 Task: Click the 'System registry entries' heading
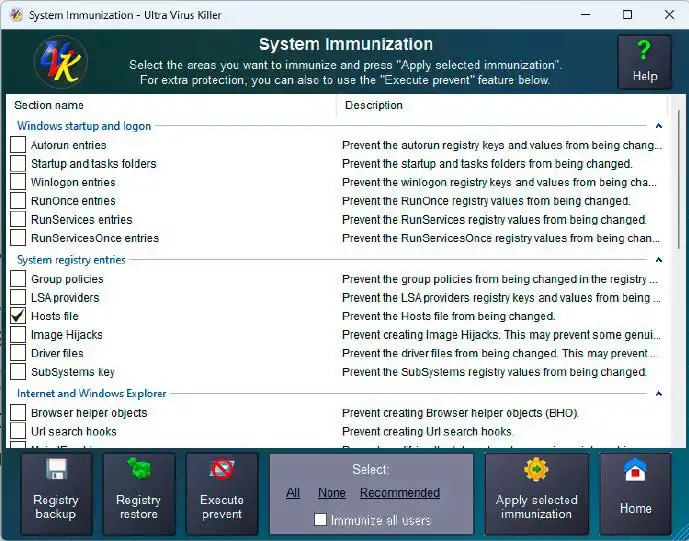click(71, 260)
